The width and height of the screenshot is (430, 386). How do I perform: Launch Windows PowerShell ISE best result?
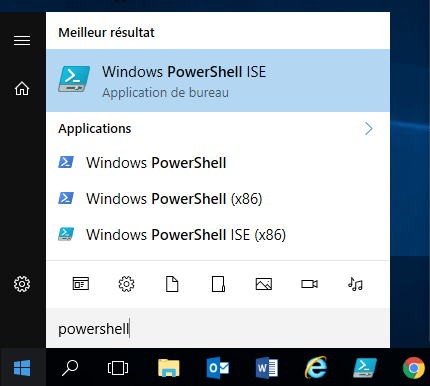218,81
